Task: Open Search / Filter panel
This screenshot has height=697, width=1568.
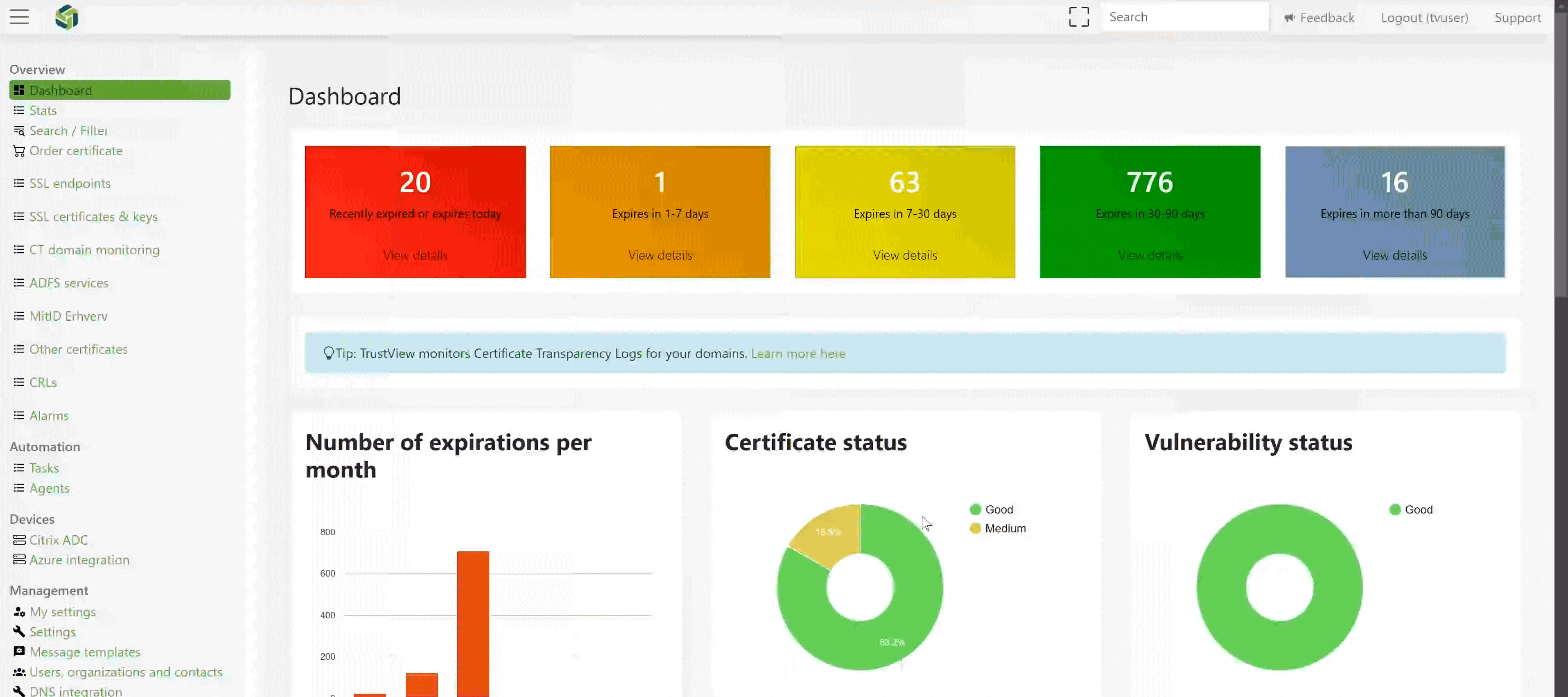Action: click(x=68, y=130)
